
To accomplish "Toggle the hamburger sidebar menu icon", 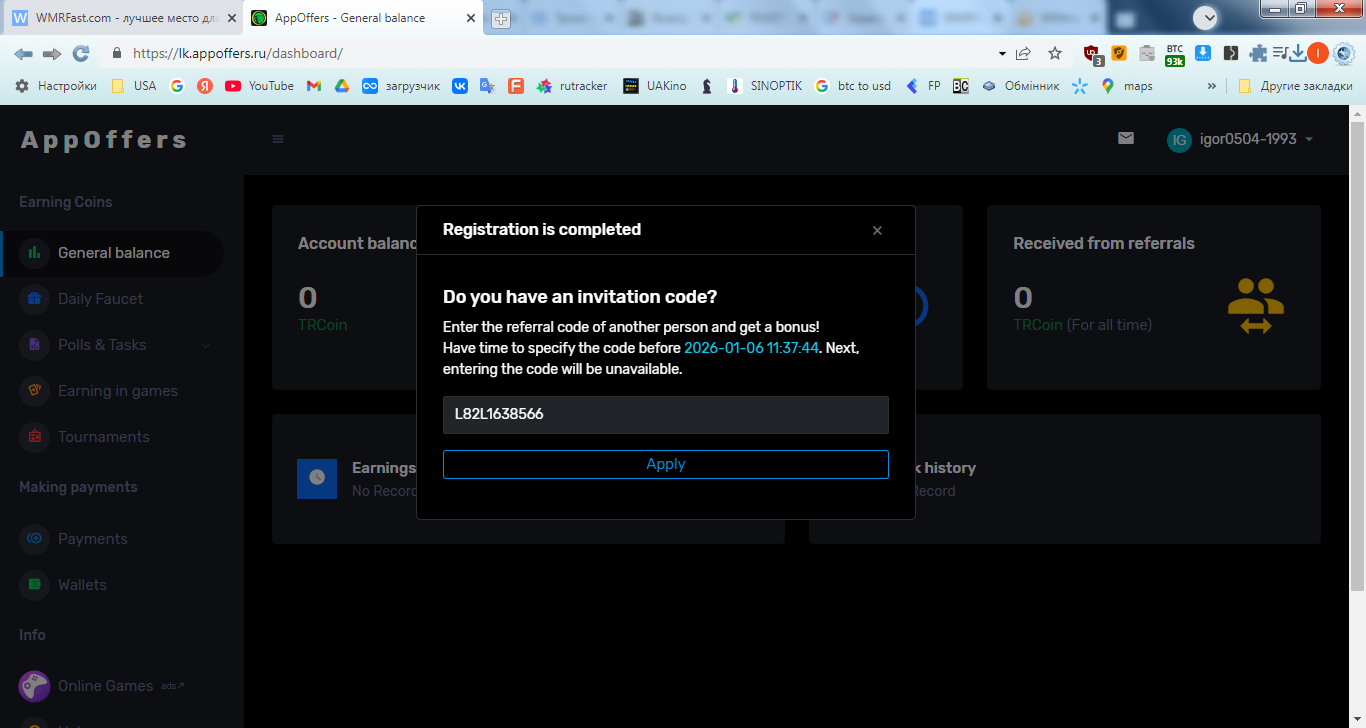I will (x=278, y=139).
